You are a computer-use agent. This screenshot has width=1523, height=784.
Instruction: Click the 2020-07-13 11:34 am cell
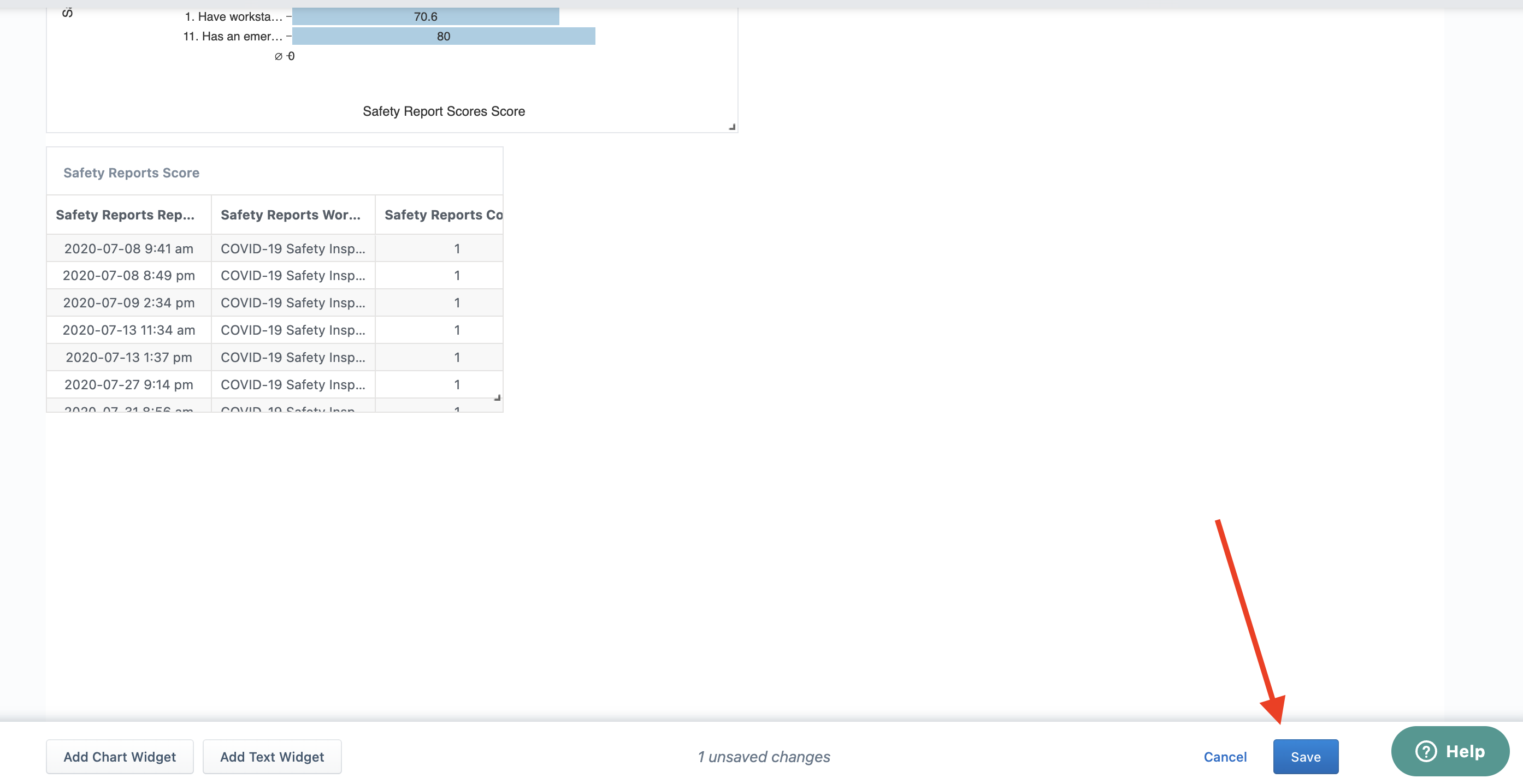[128, 330]
